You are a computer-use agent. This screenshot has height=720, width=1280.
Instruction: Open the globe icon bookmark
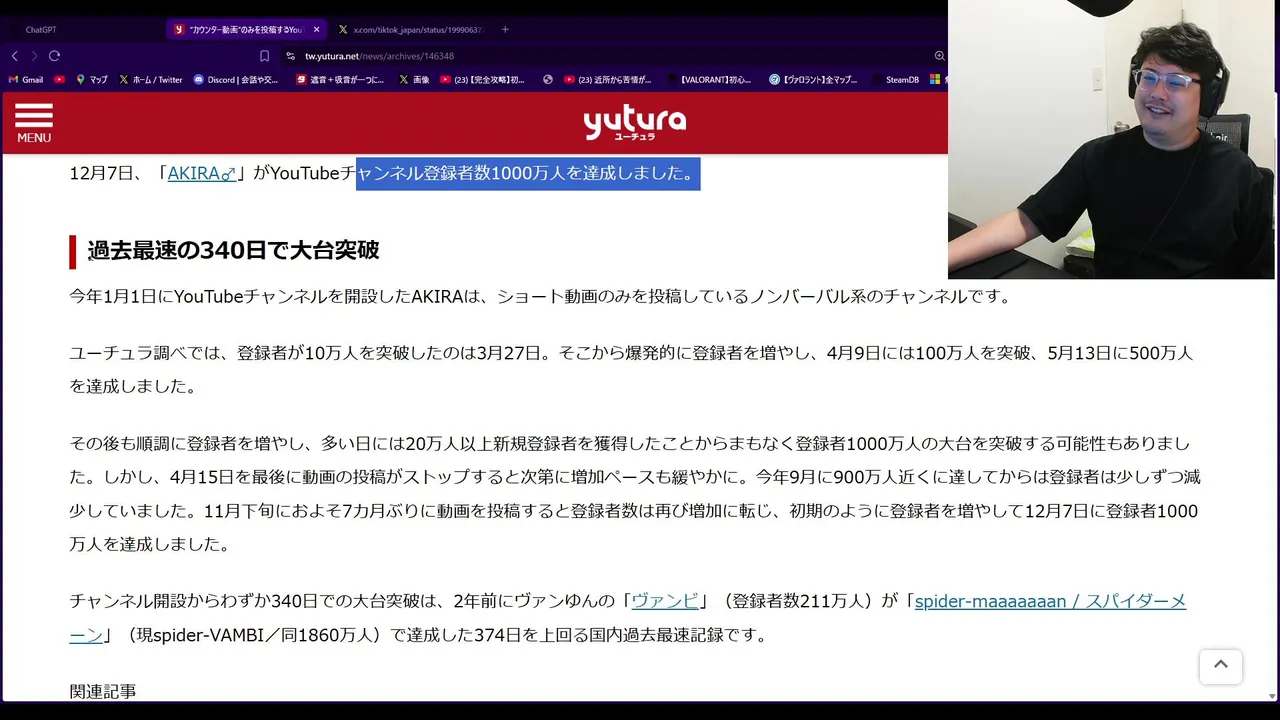[548, 80]
